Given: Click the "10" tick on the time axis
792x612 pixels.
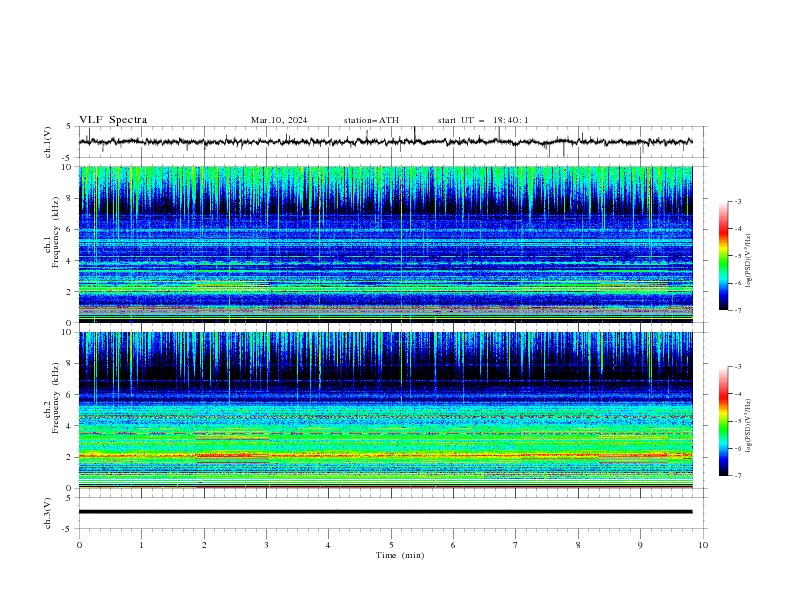Looking at the screenshot, I should pyautogui.click(x=703, y=545).
